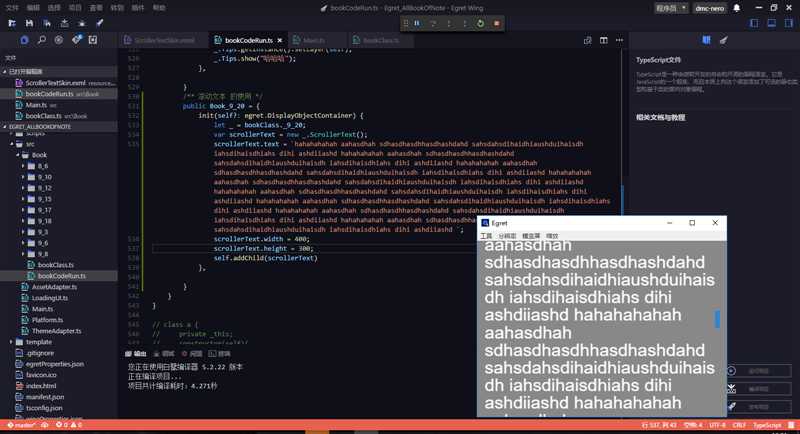
Task: Restart debugging with the green icon
Action: (x=481, y=23)
